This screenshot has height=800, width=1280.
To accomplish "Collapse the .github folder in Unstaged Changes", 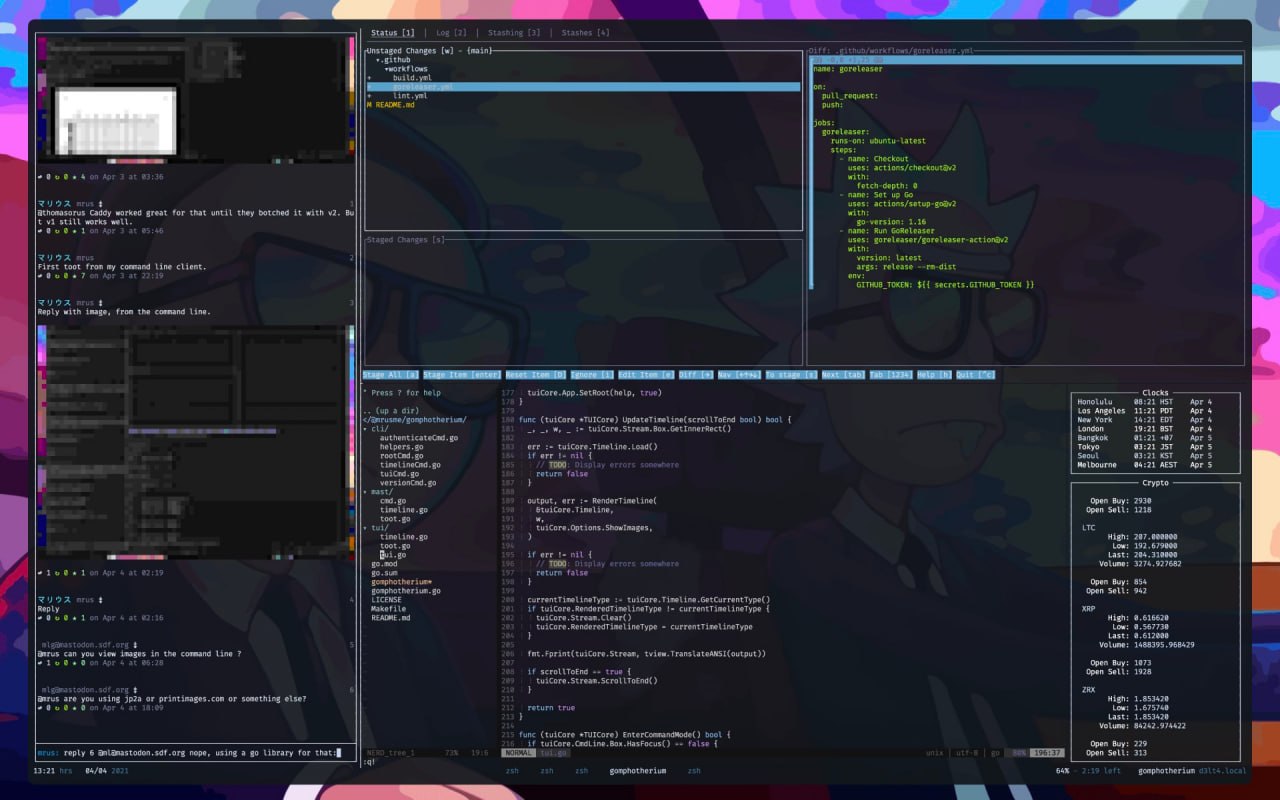I will click(x=377, y=60).
